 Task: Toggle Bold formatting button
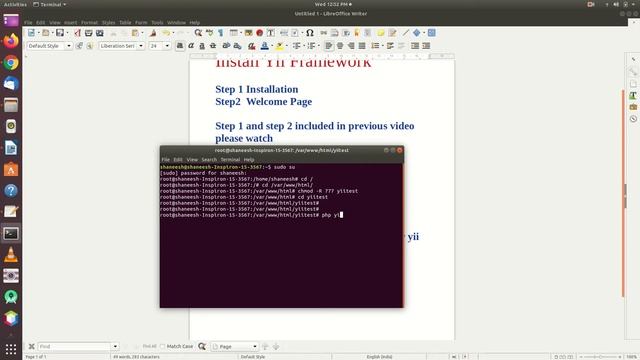pos(180,46)
